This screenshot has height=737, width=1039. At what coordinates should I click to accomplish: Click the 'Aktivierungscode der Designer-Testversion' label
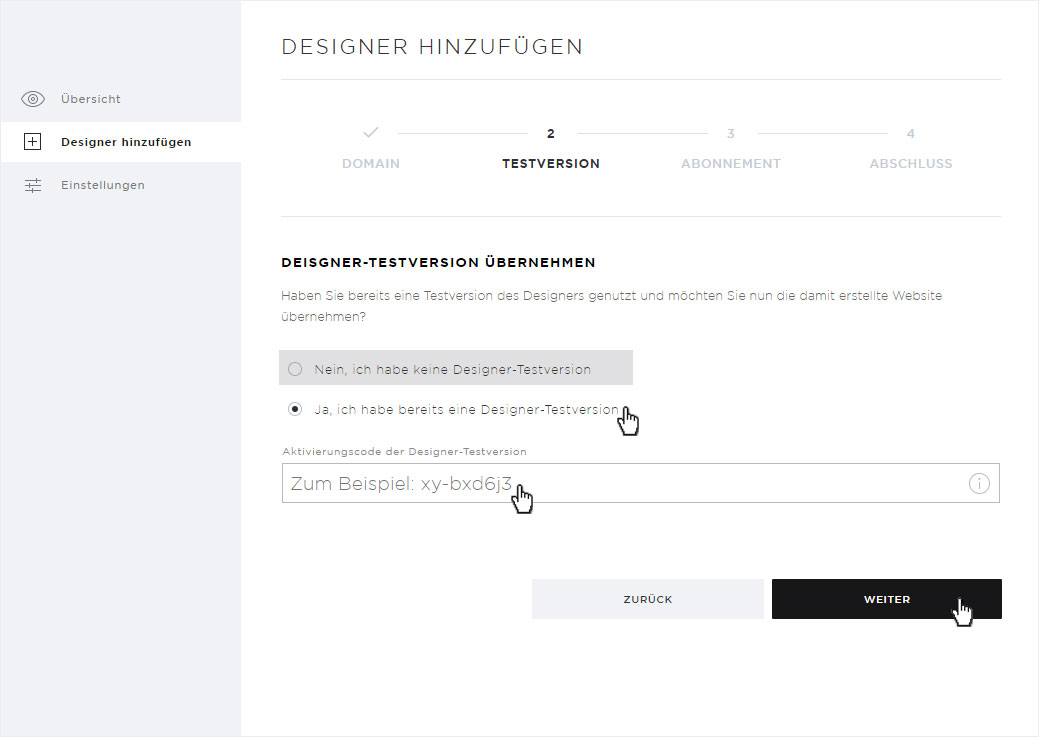click(x=404, y=451)
